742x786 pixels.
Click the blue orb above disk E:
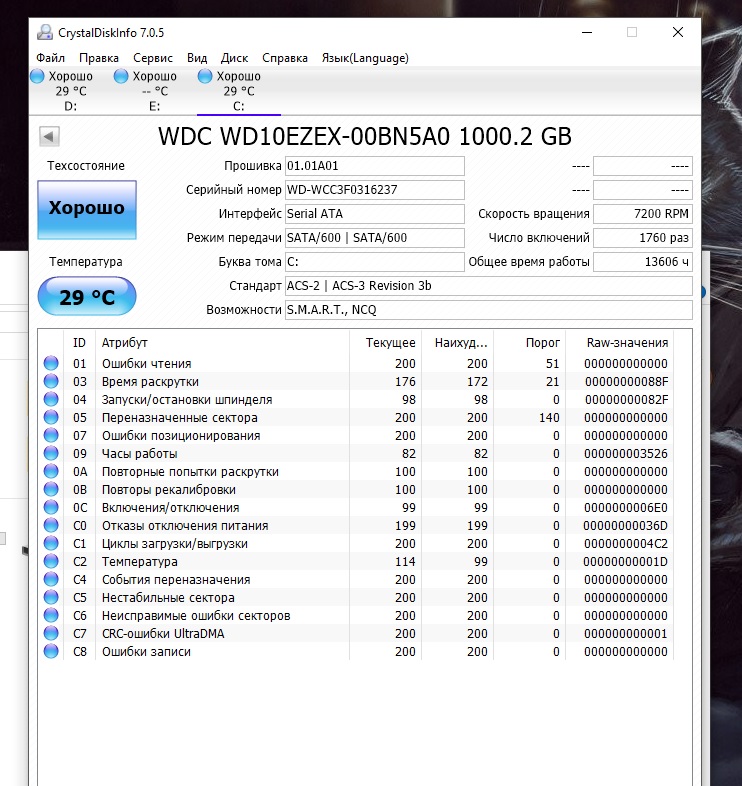(x=121, y=76)
